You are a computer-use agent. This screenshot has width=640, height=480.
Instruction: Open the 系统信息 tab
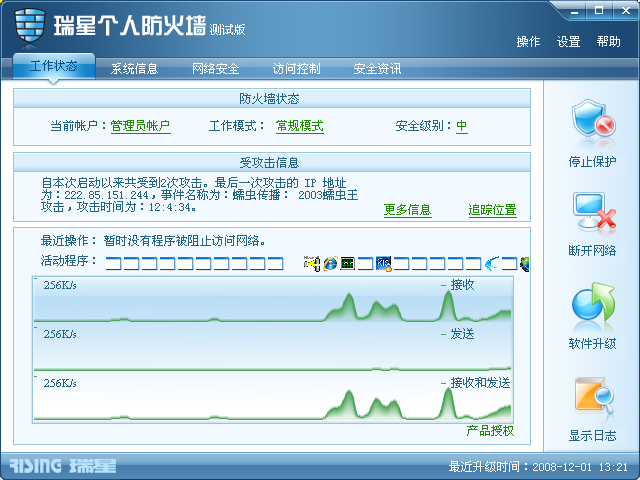point(134,69)
